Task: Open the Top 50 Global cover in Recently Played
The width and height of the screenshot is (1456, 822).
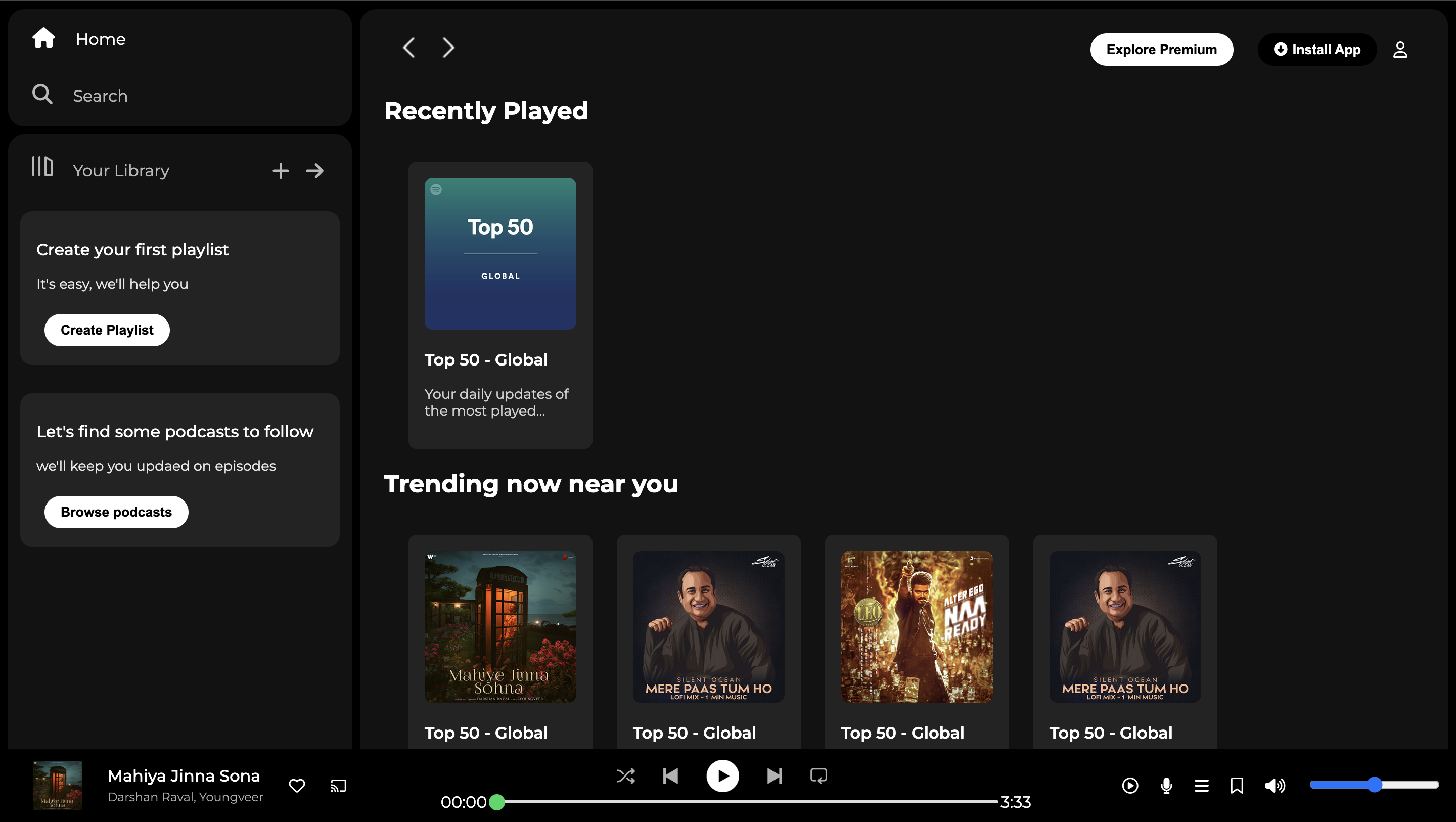Action: click(x=500, y=254)
